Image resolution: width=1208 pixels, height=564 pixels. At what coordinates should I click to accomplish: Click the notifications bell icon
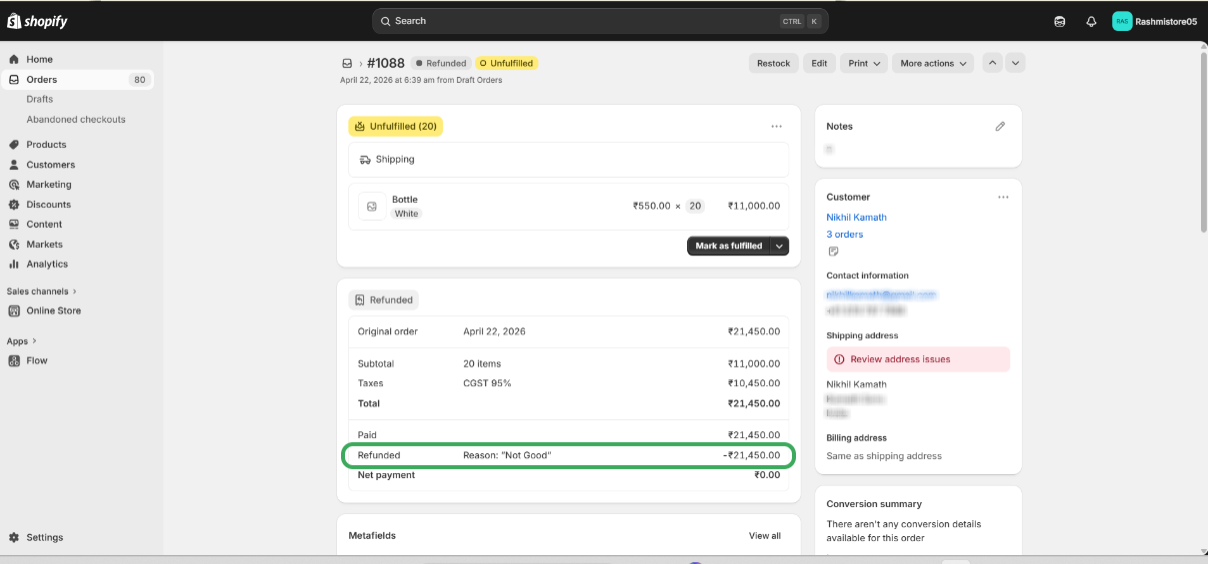pyautogui.click(x=1091, y=21)
